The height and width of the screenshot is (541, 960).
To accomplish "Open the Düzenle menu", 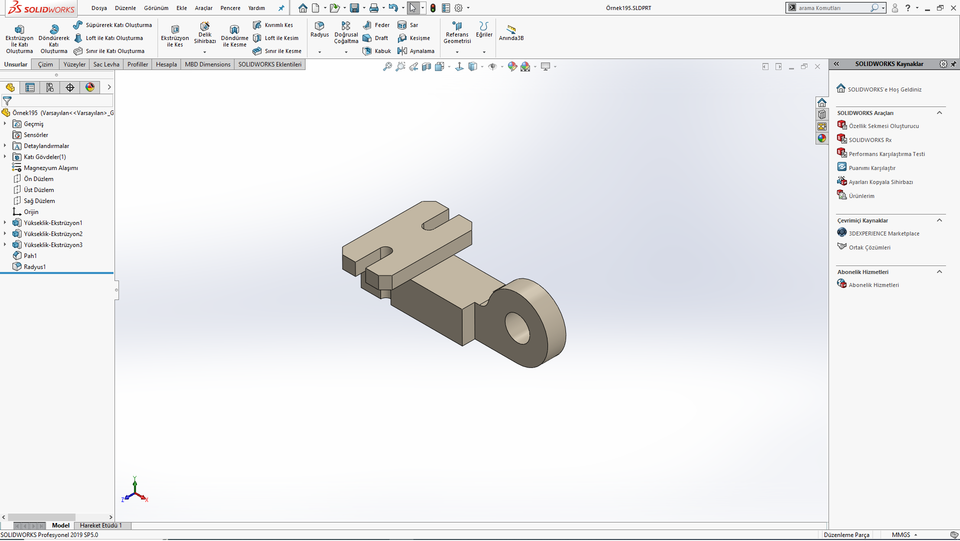I will click(x=126, y=8).
